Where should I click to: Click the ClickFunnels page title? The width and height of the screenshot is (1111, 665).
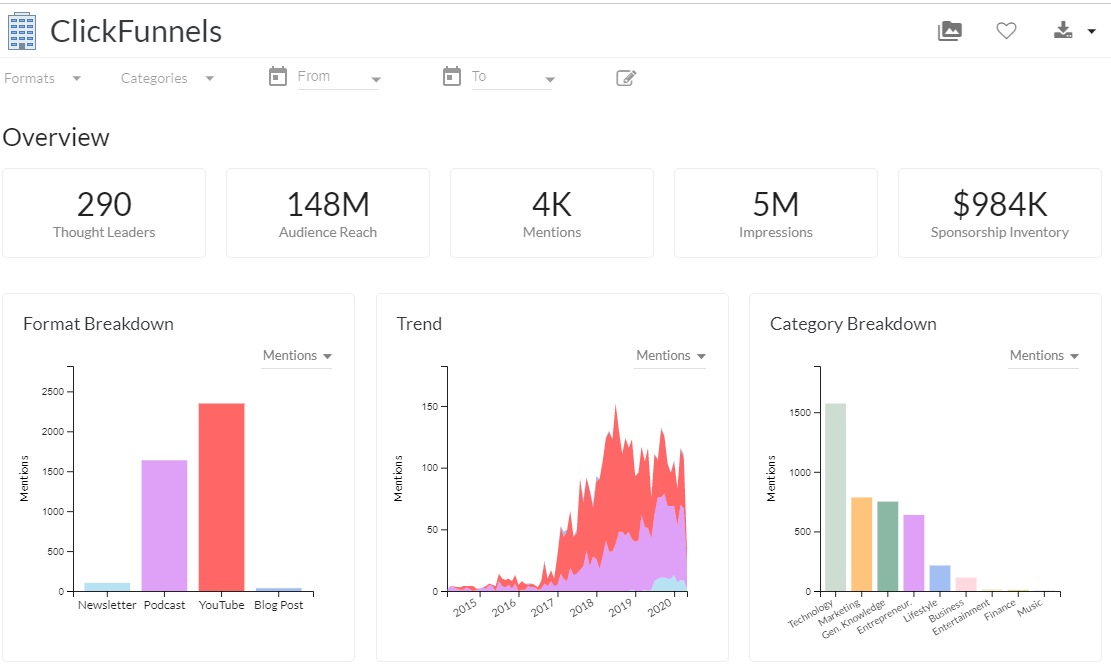coord(136,31)
